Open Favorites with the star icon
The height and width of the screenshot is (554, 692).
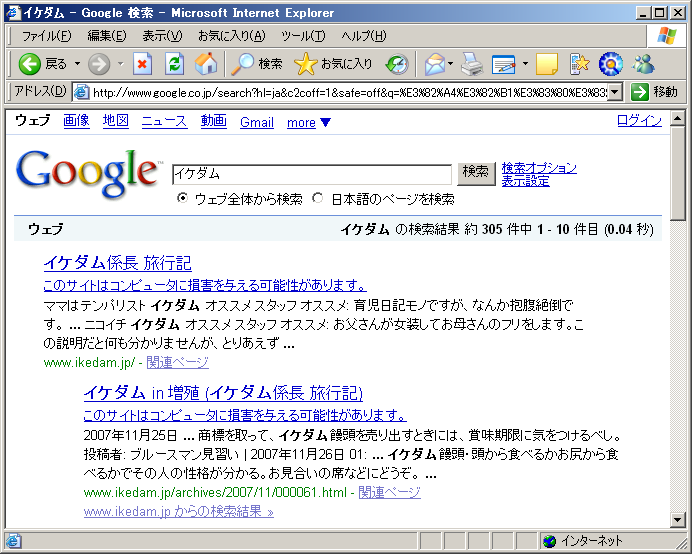(305, 64)
